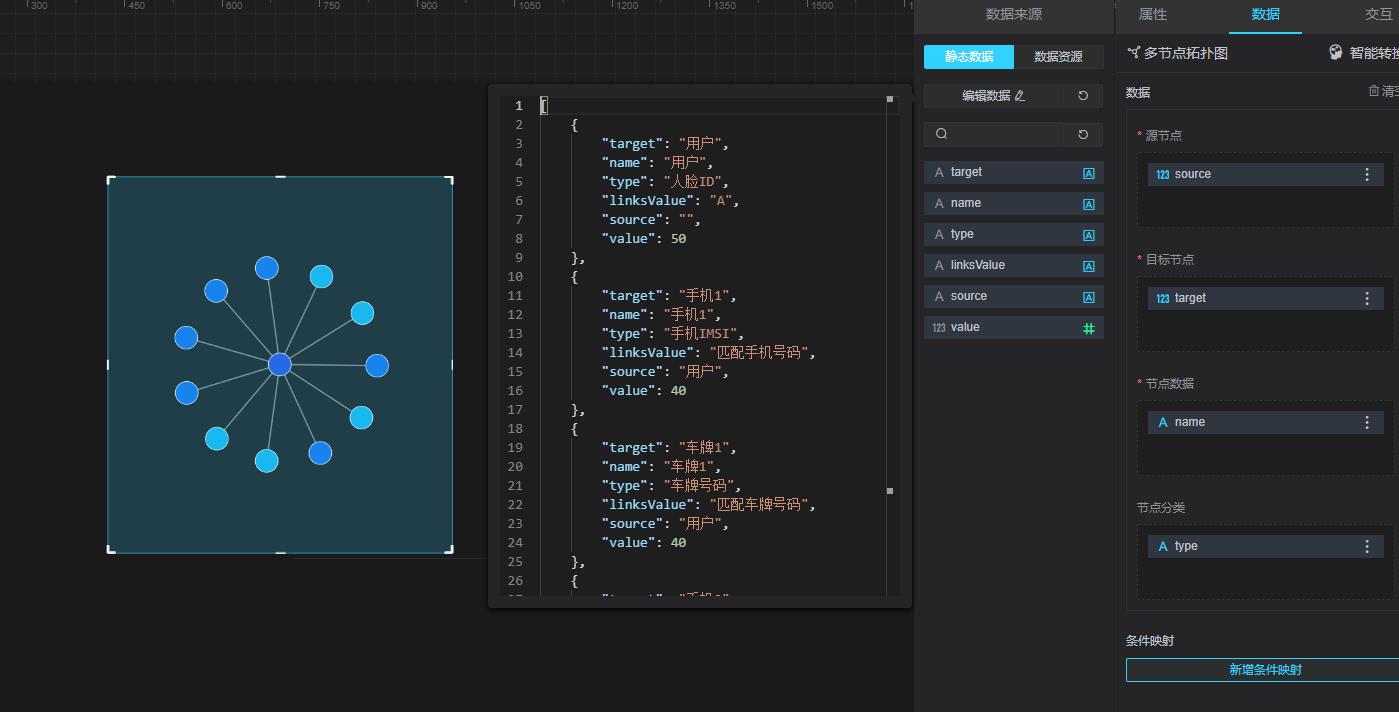Open options menu for target in 目标节点
Viewport: 1399px width, 712px height.
coord(1367,298)
